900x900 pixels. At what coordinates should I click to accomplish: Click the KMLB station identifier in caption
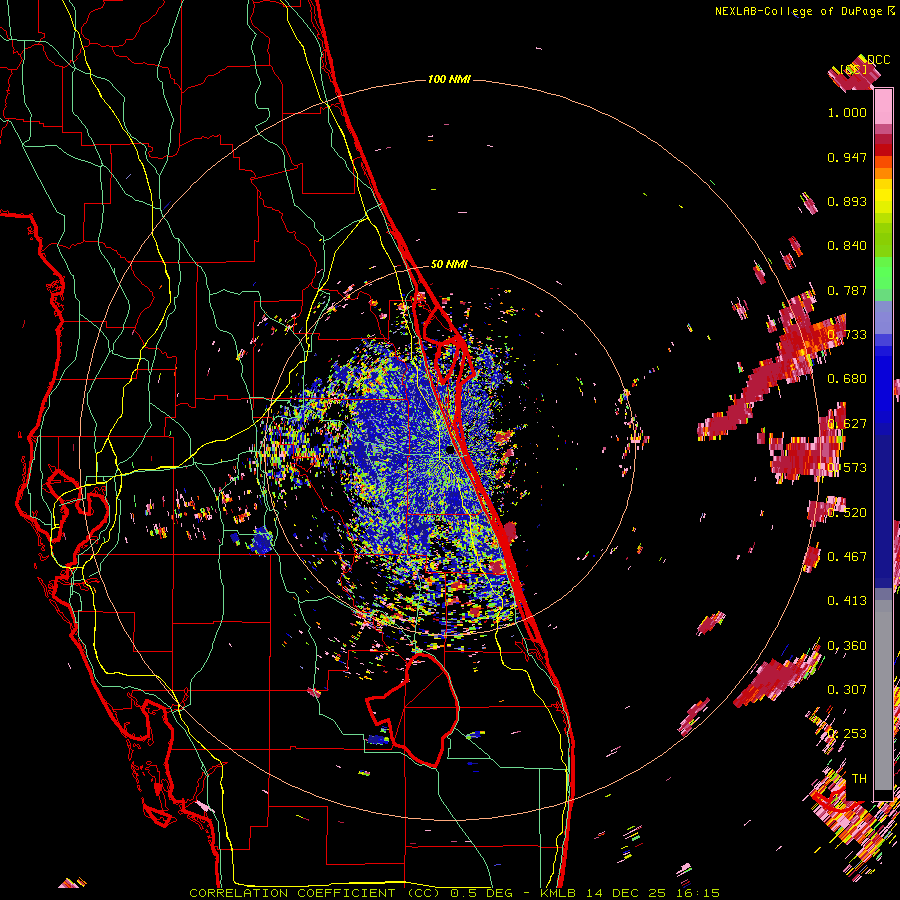click(x=560, y=893)
